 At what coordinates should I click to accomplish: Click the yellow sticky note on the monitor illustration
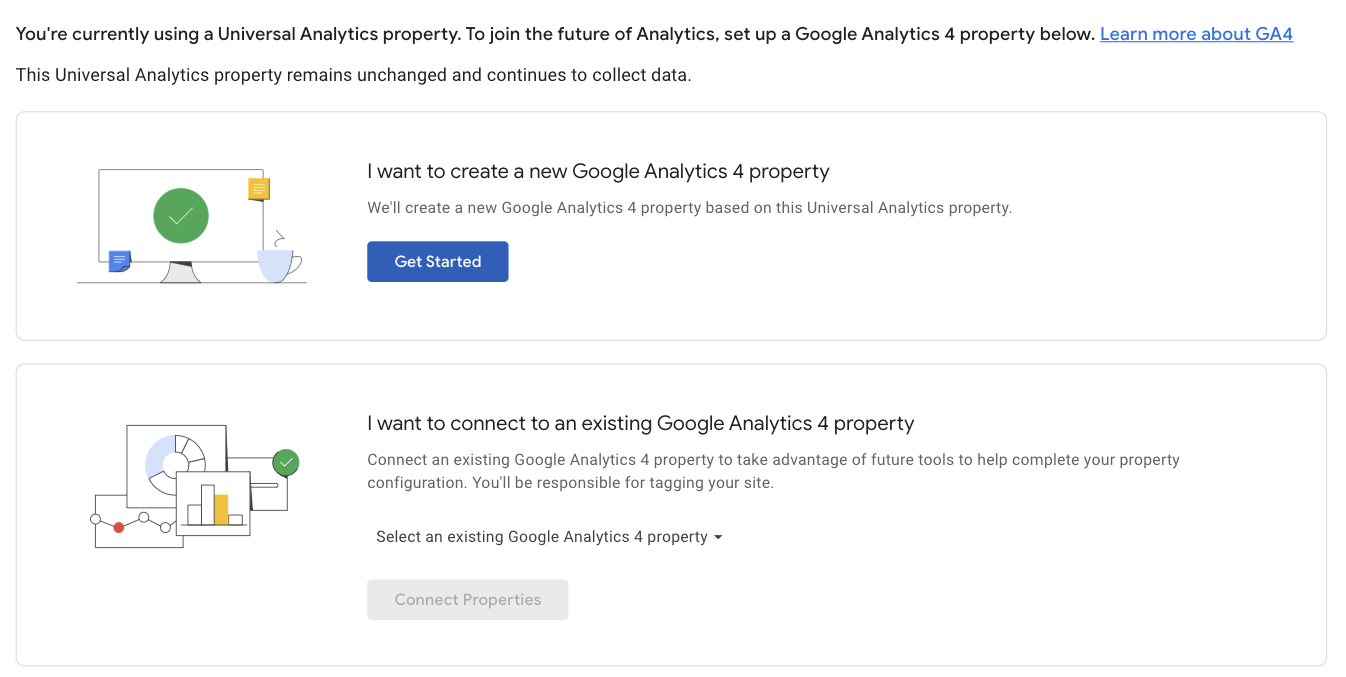pos(258,188)
